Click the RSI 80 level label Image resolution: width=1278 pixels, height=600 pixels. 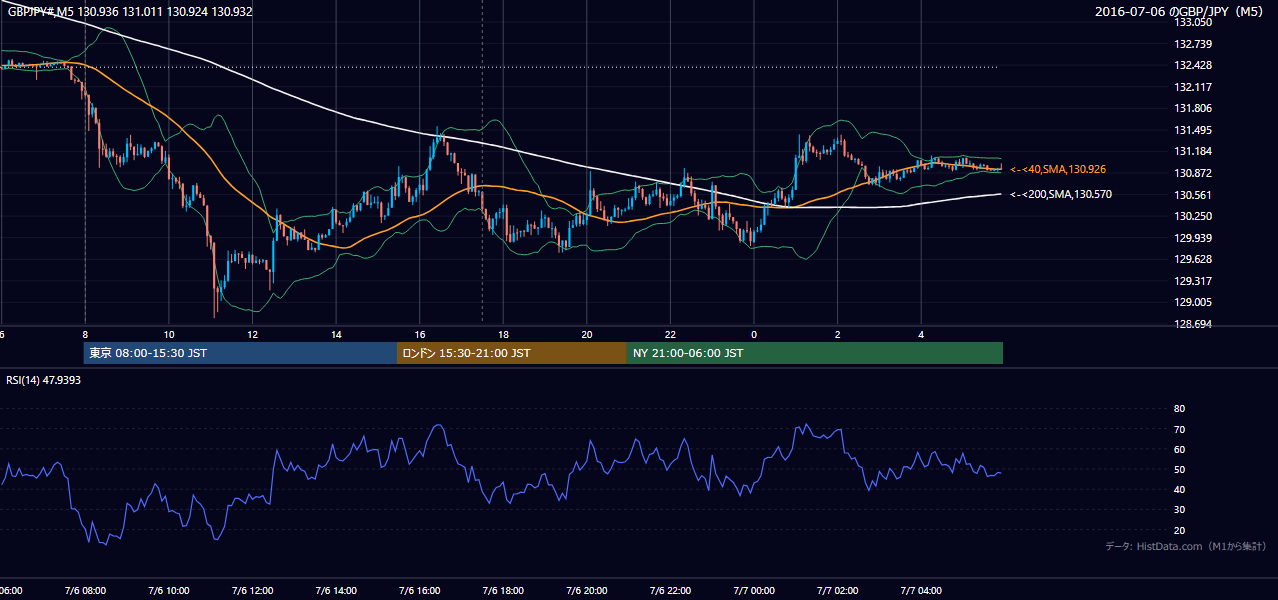coord(1179,409)
